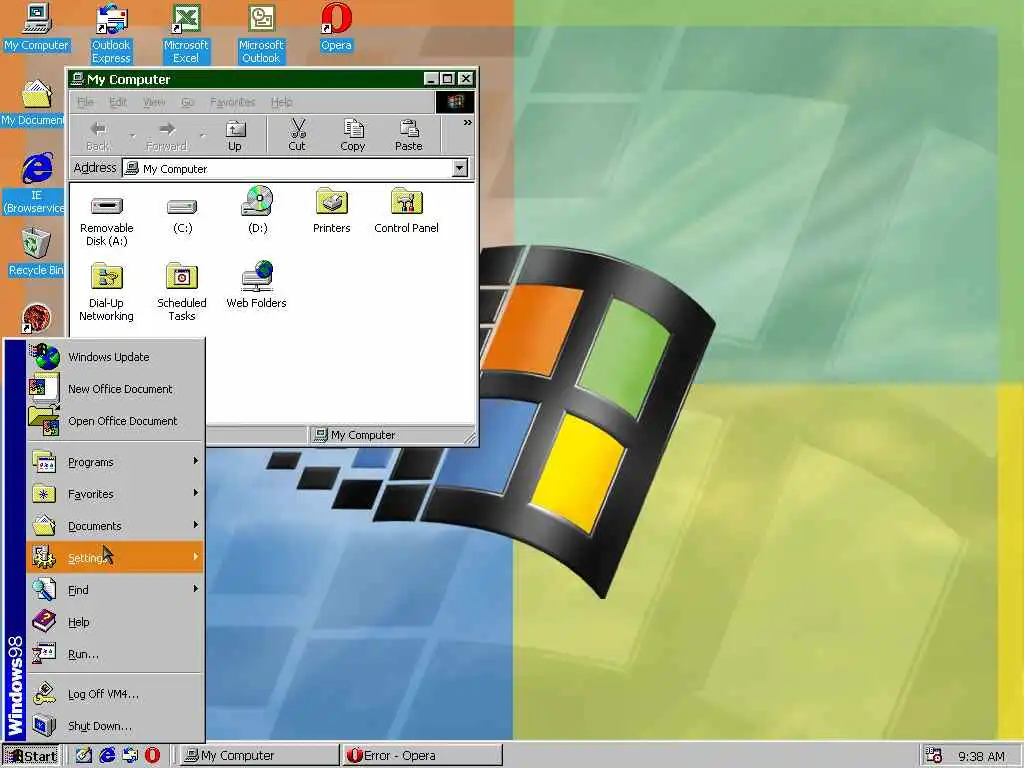Open the File menu

[x=86, y=102]
